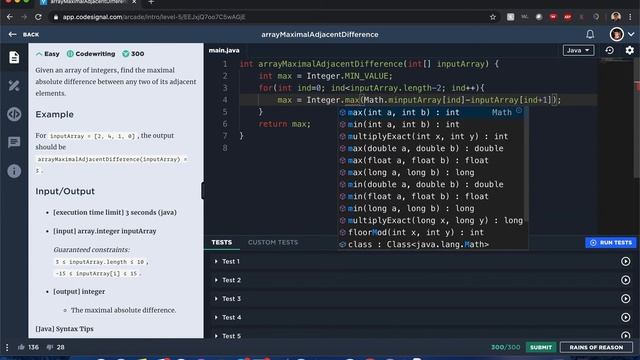
Task: Click the SUBMIT button
Action: coord(541,347)
